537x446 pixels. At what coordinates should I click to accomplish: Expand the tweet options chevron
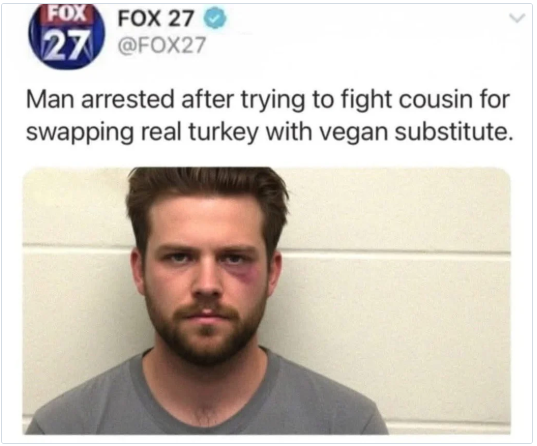(x=517, y=18)
